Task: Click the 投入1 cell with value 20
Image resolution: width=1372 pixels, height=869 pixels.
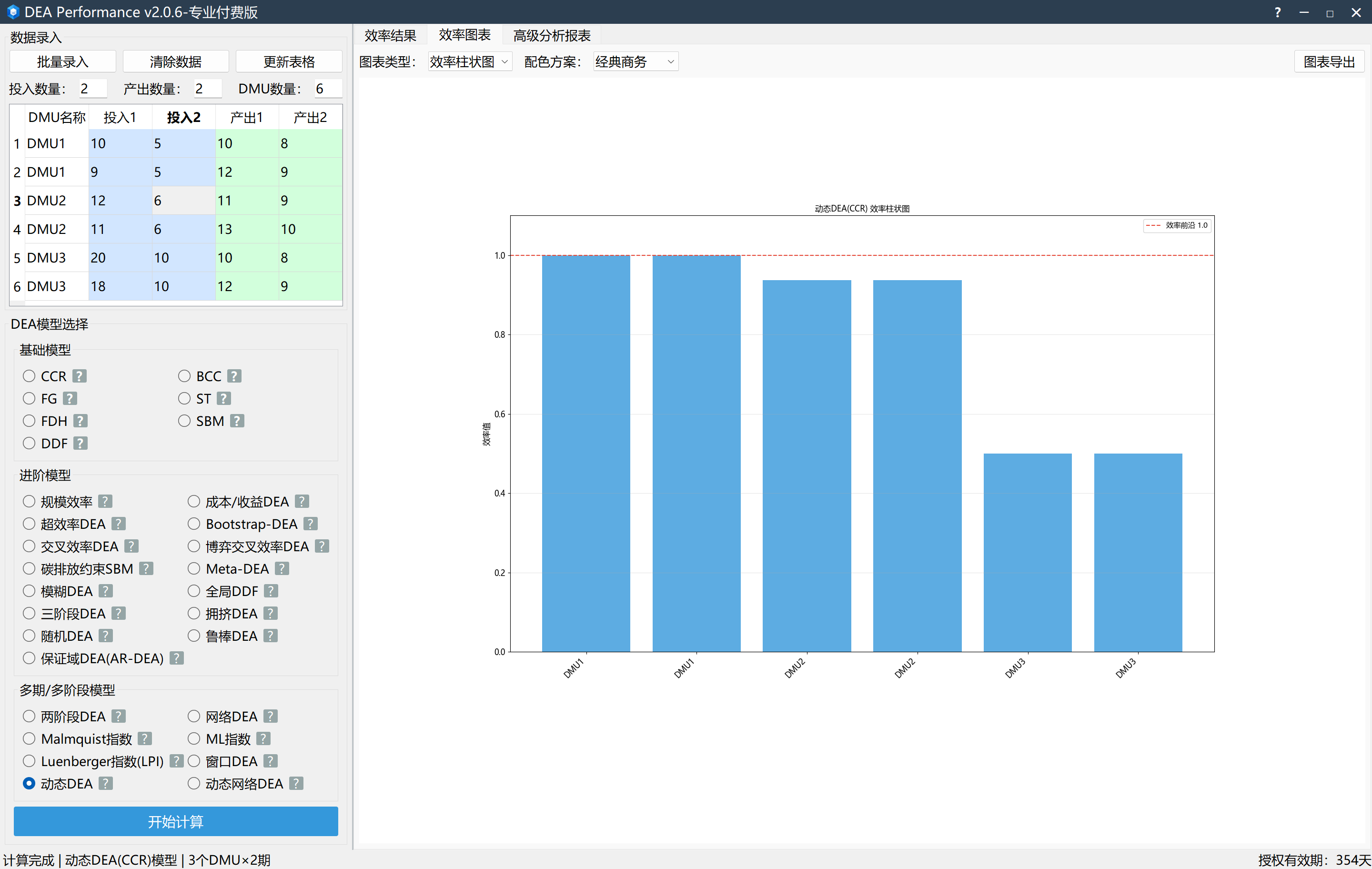Action: click(120, 258)
